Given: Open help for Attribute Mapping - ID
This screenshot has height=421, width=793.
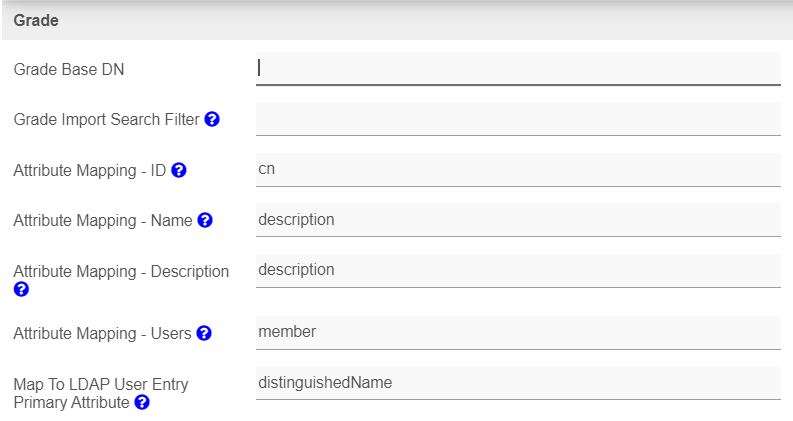Looking at the screenshot, I should [179, 170].
